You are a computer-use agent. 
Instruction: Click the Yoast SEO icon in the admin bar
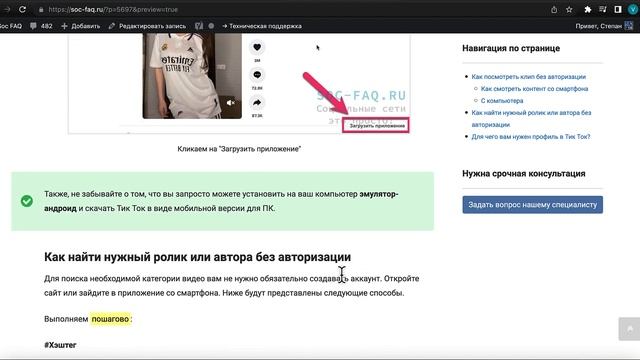pyautogui.click(x=199, y=26)
